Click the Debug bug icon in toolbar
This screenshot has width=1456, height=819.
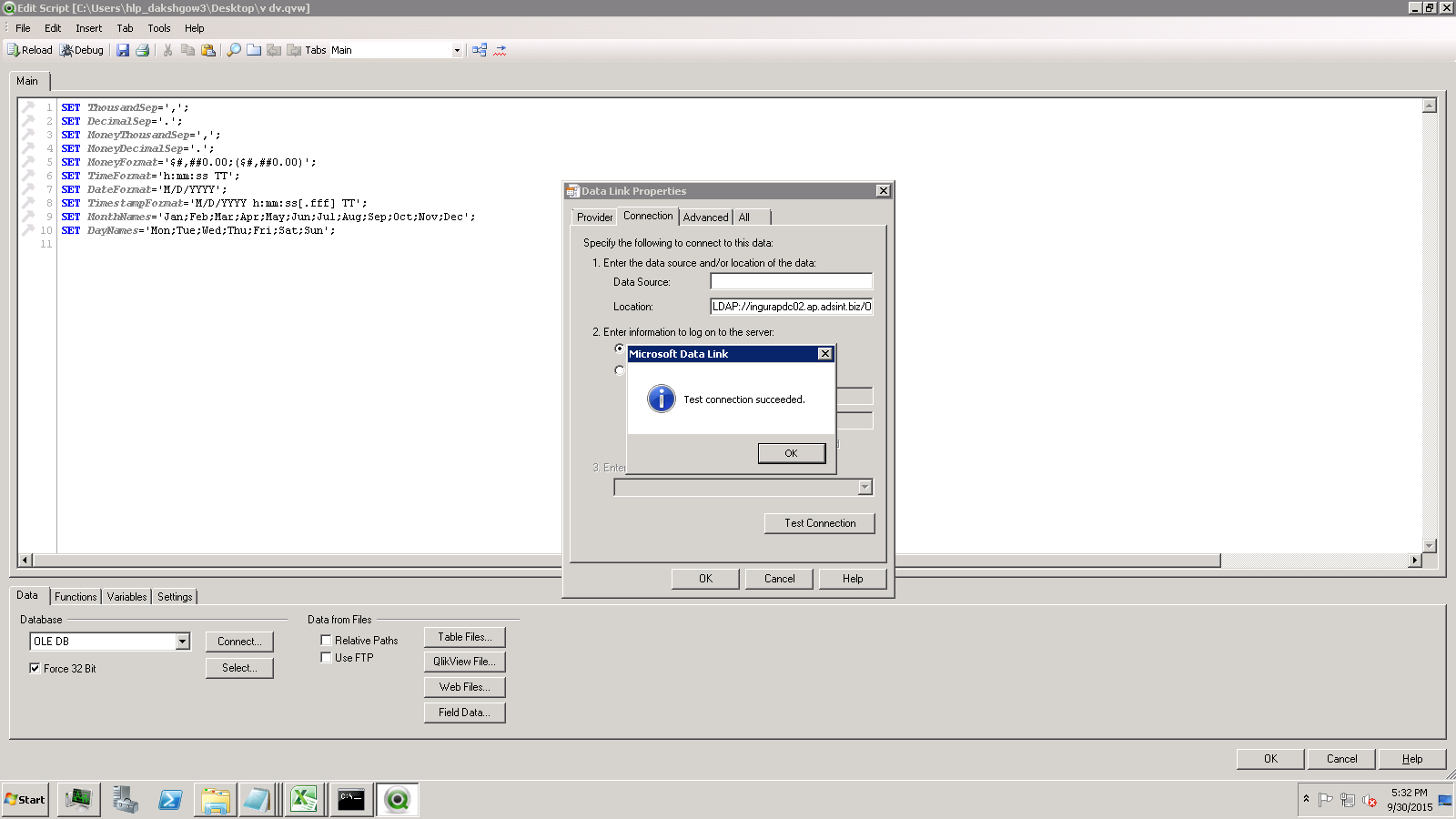(66, 50)
